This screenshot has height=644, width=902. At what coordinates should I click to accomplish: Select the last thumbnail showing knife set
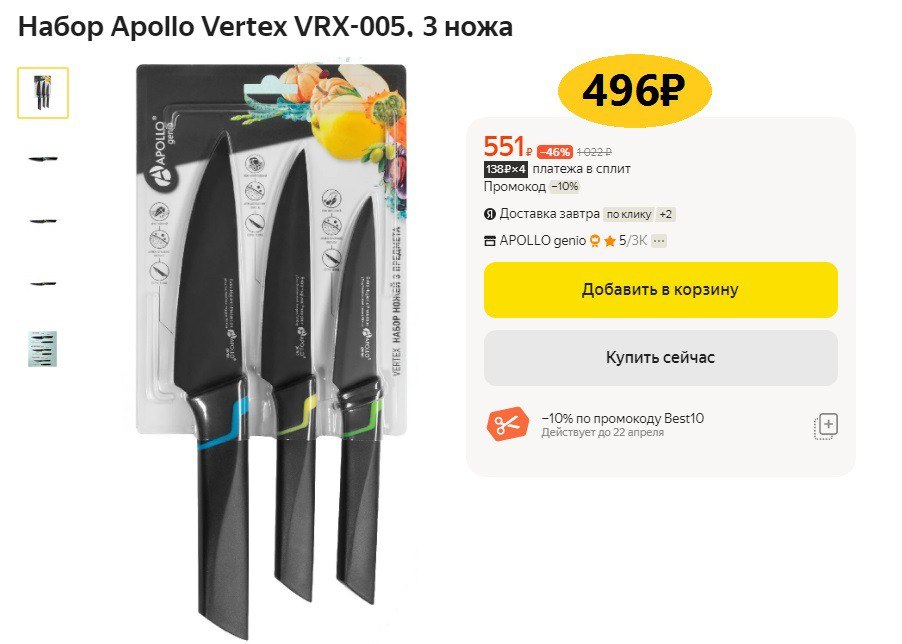tap(43, 349)
